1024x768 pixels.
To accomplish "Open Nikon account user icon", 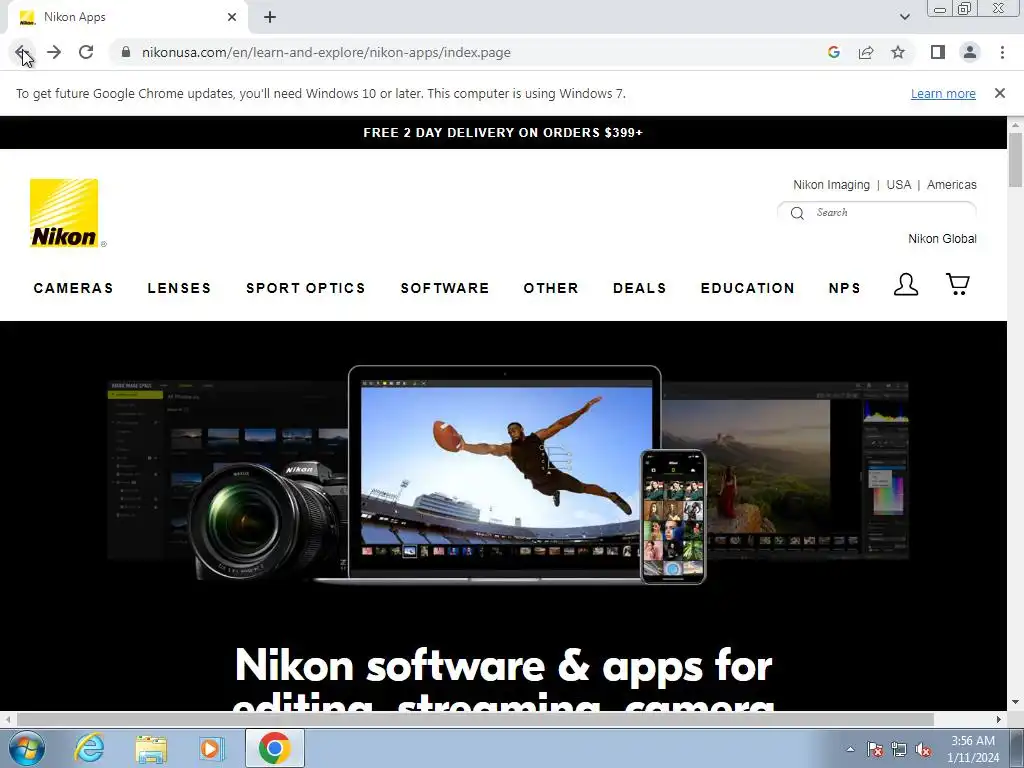I will [x=906, y=285].
